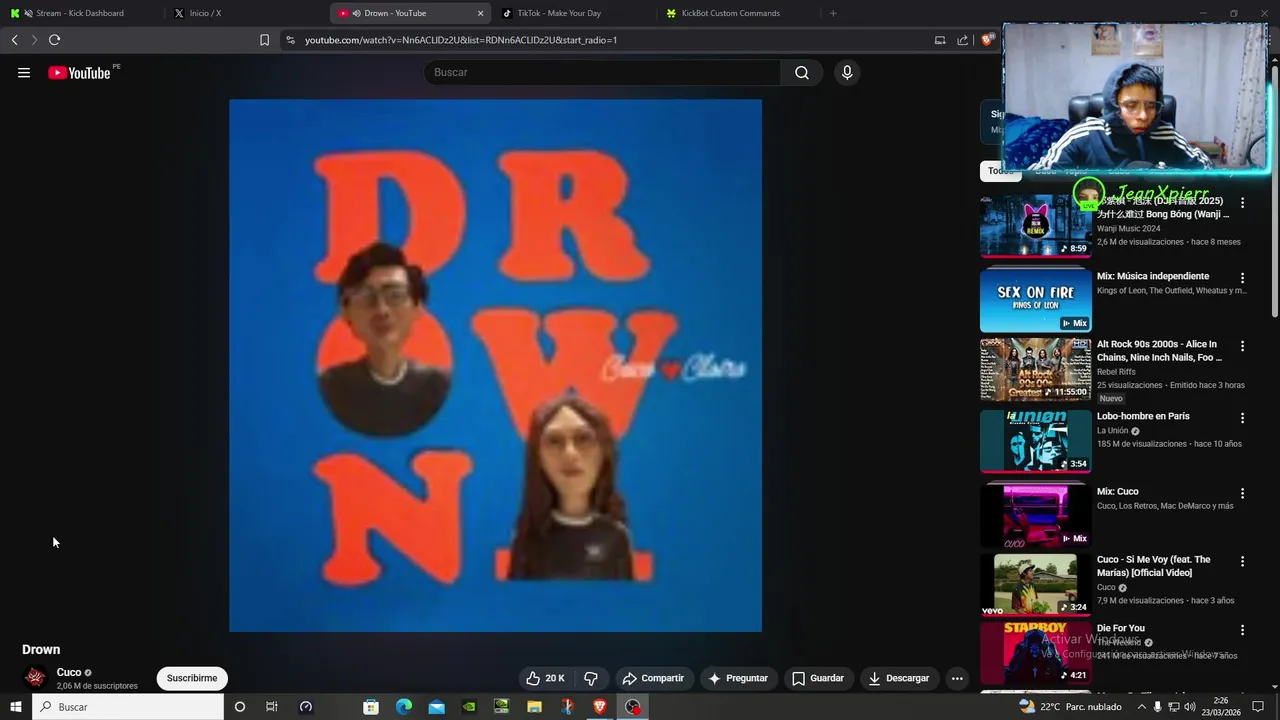Open Sex On Fire mix thumbnail
This screenshot has width=1280, height=720.
(x=1035, y=300)
